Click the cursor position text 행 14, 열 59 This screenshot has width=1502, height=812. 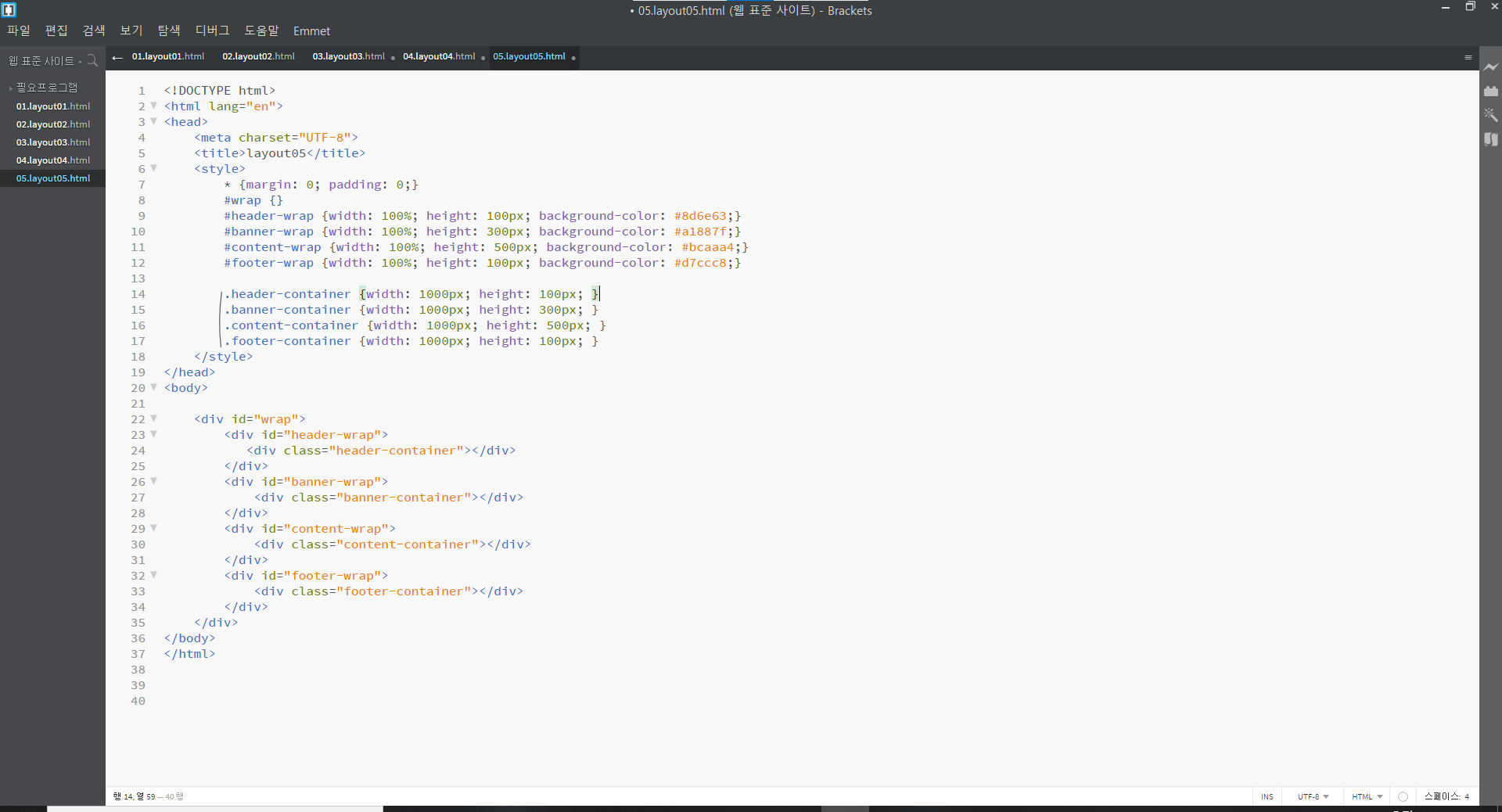[x=134, y=796]
